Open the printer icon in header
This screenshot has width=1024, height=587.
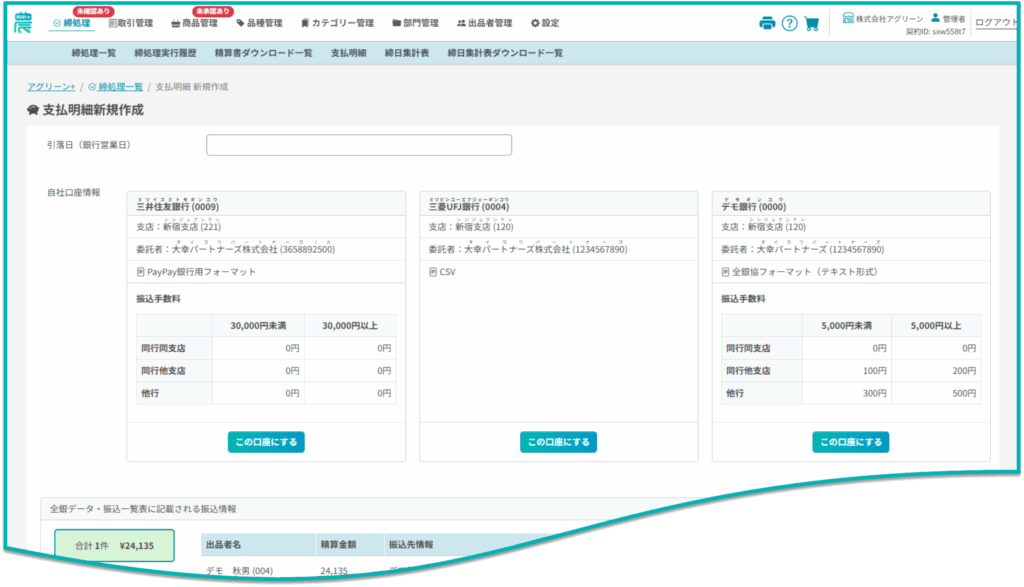point(767,24)
